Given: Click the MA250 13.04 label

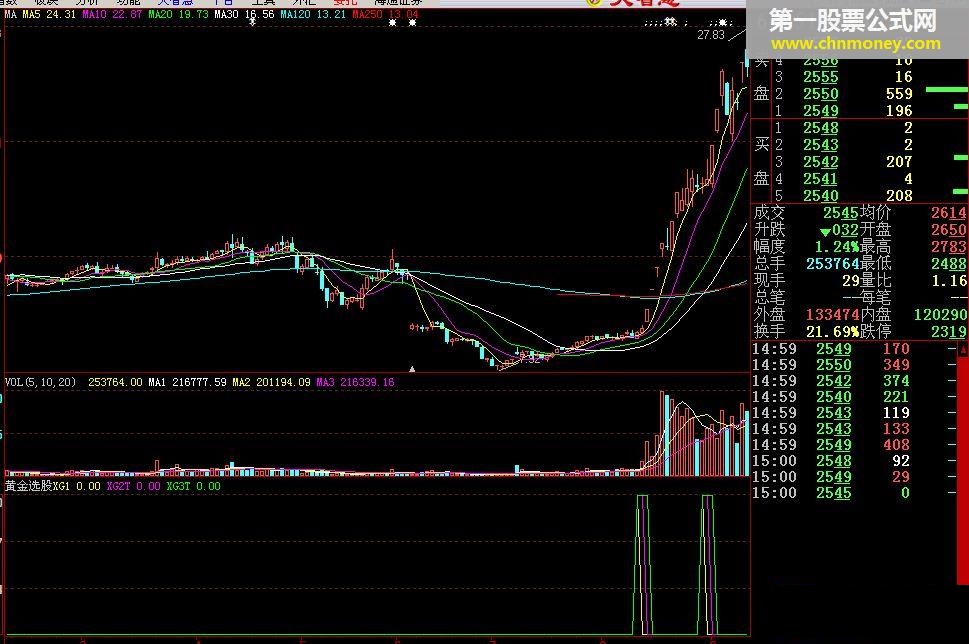Looking at the screenshot, I should pyautogui.click(x=385, y=14).
